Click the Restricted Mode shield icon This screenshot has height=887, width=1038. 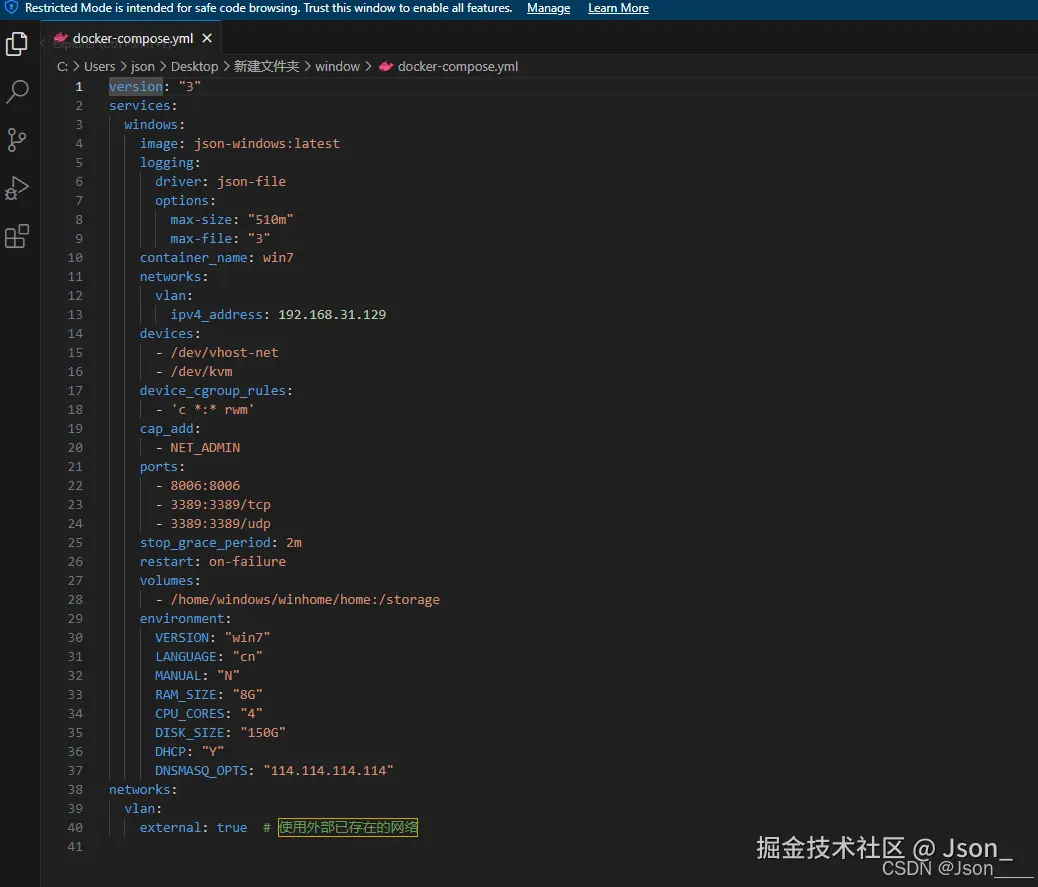(11, 8)
